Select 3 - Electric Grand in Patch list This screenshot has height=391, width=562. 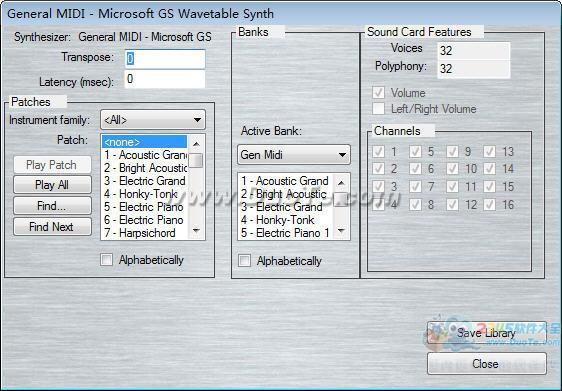144,181
